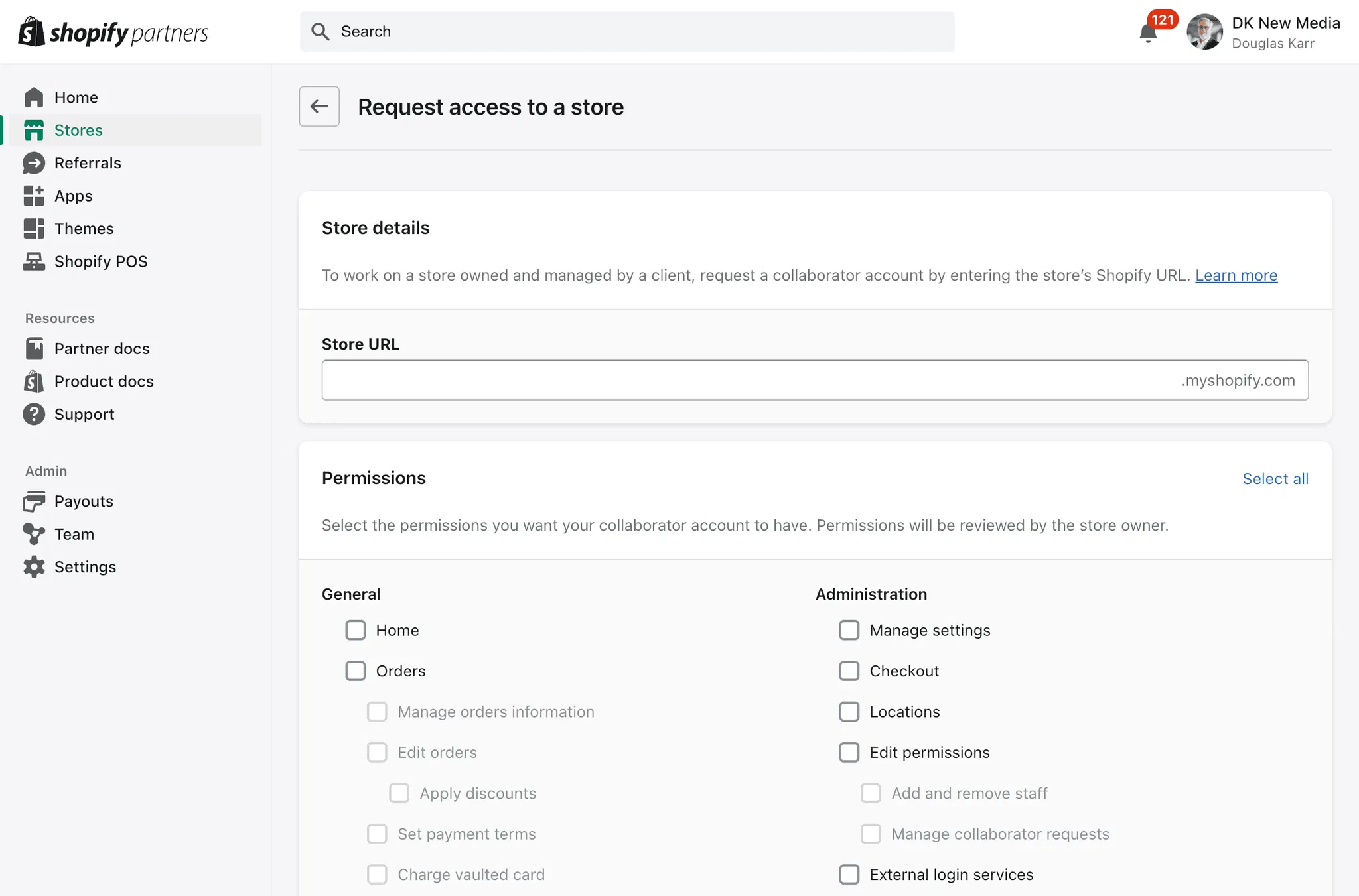Image resolution: width=1359 pixels, height=896 pixels.
Task: Click the back arrow button
Action: 319,106
